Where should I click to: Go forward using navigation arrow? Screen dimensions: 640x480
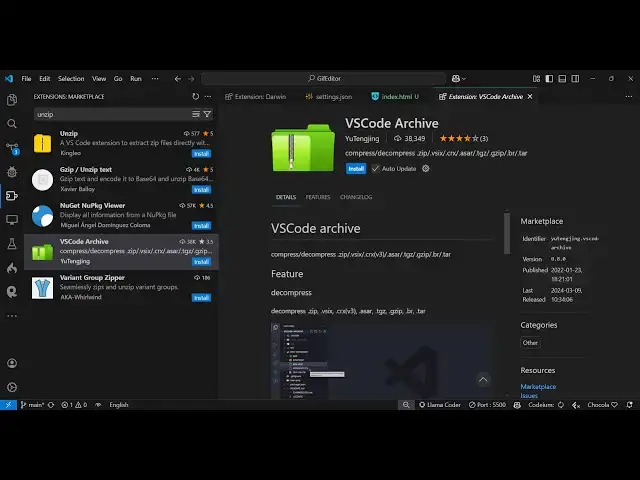(191, 79)
